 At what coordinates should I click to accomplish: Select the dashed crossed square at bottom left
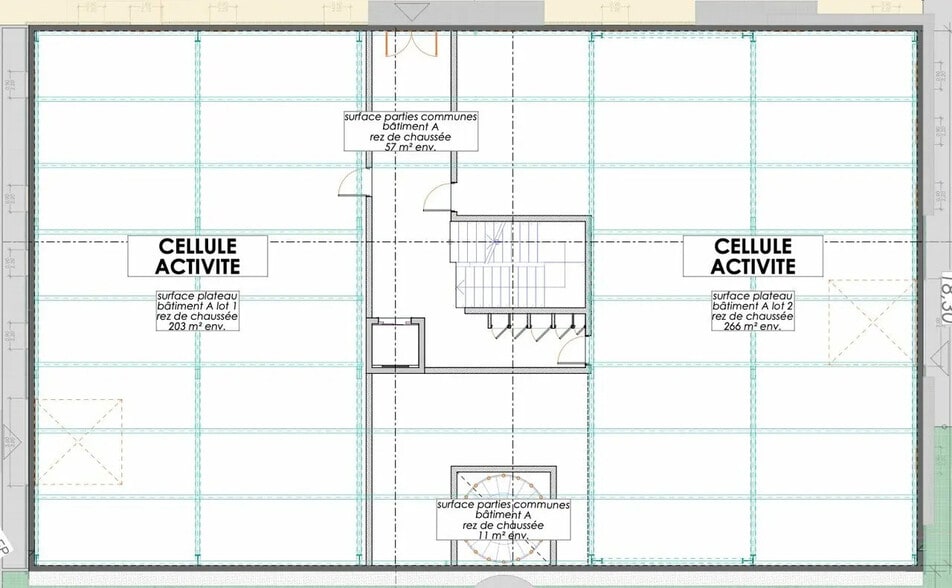80,442
